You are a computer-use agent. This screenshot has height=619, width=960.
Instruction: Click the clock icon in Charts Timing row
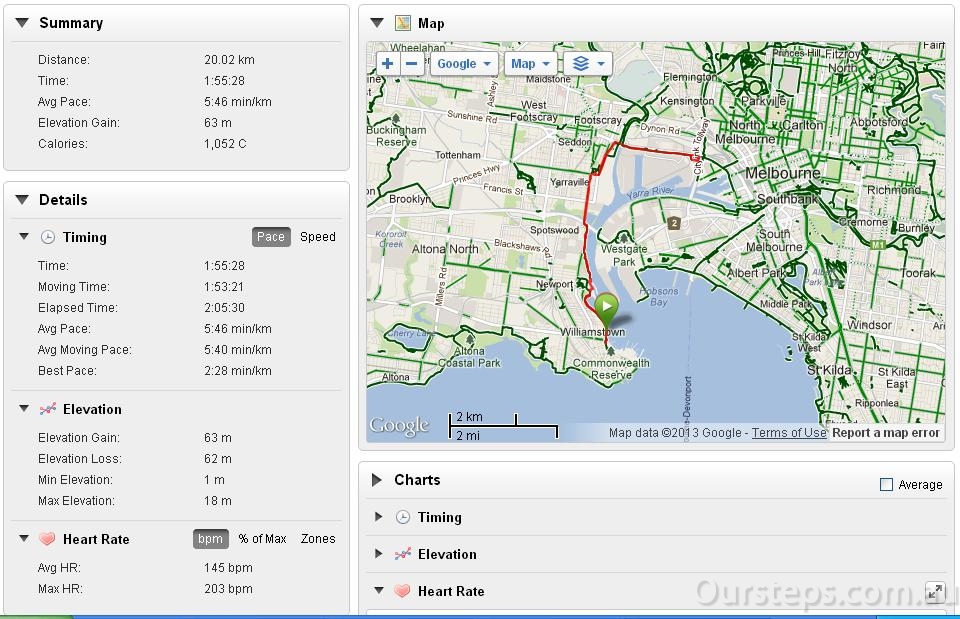click(402, 517)
